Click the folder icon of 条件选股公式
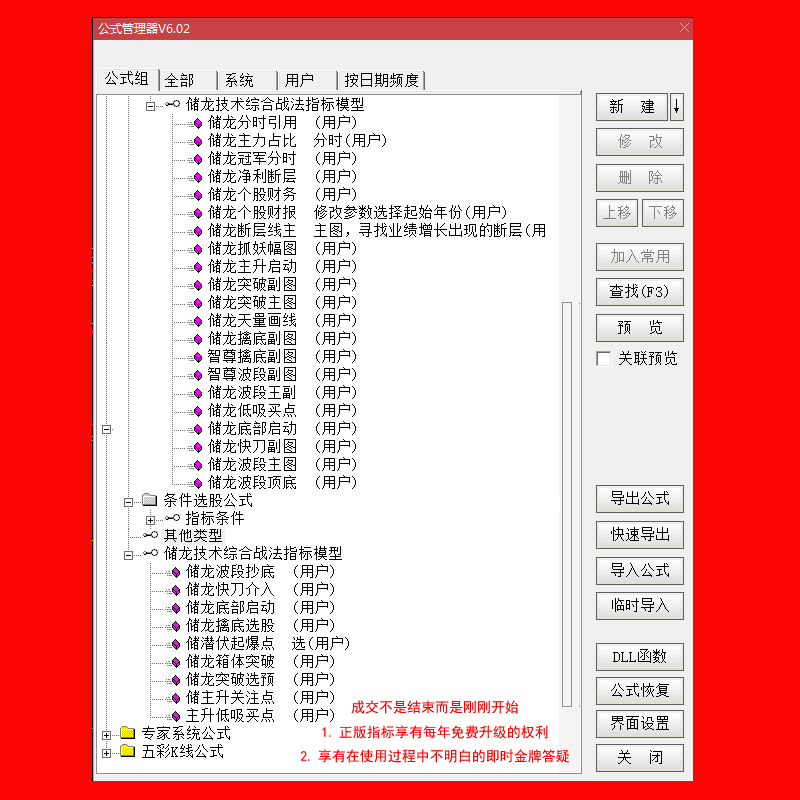Screen dimensions: 800x800 coord(149,499)
